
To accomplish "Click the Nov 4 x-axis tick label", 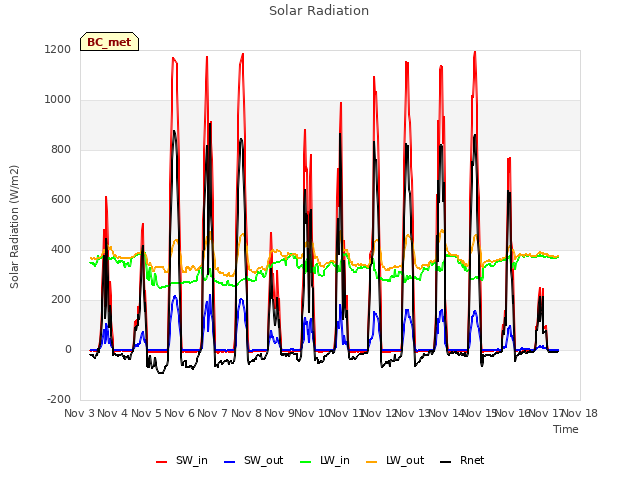I will 113,413.
